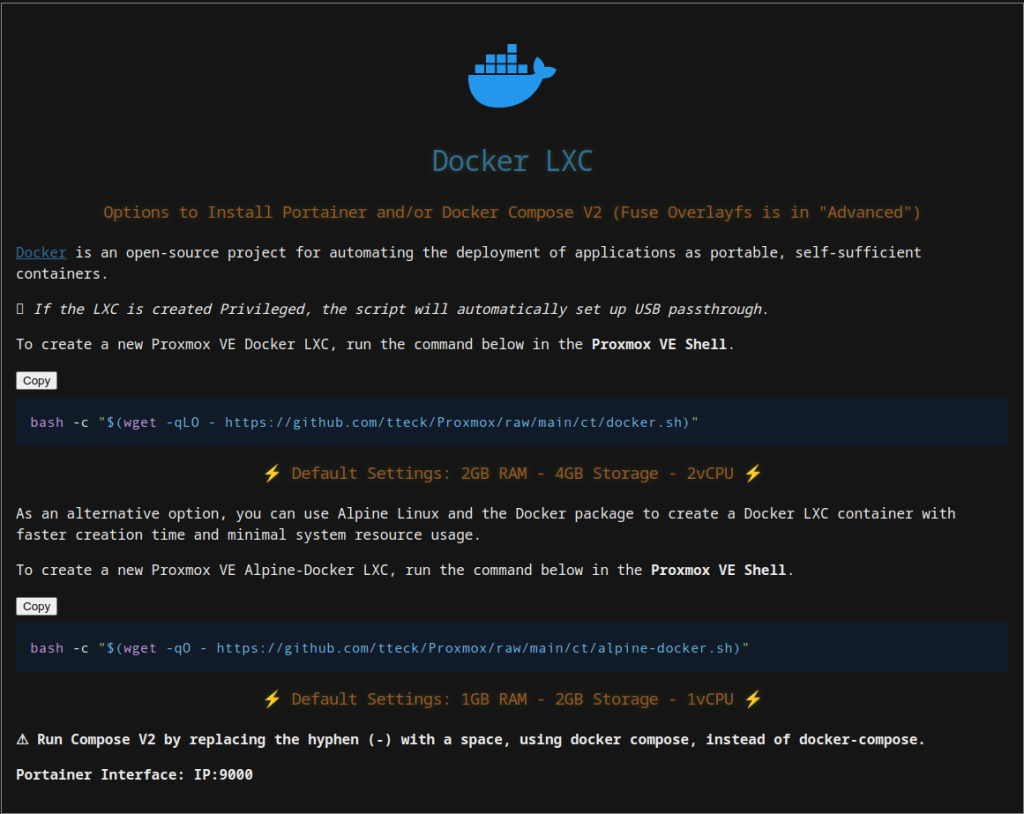Click the 'Options to Install Portainer' subtitle
The height and width of the screenshot is (814, 1024).
pyautogui.click(x=512, y=212)
